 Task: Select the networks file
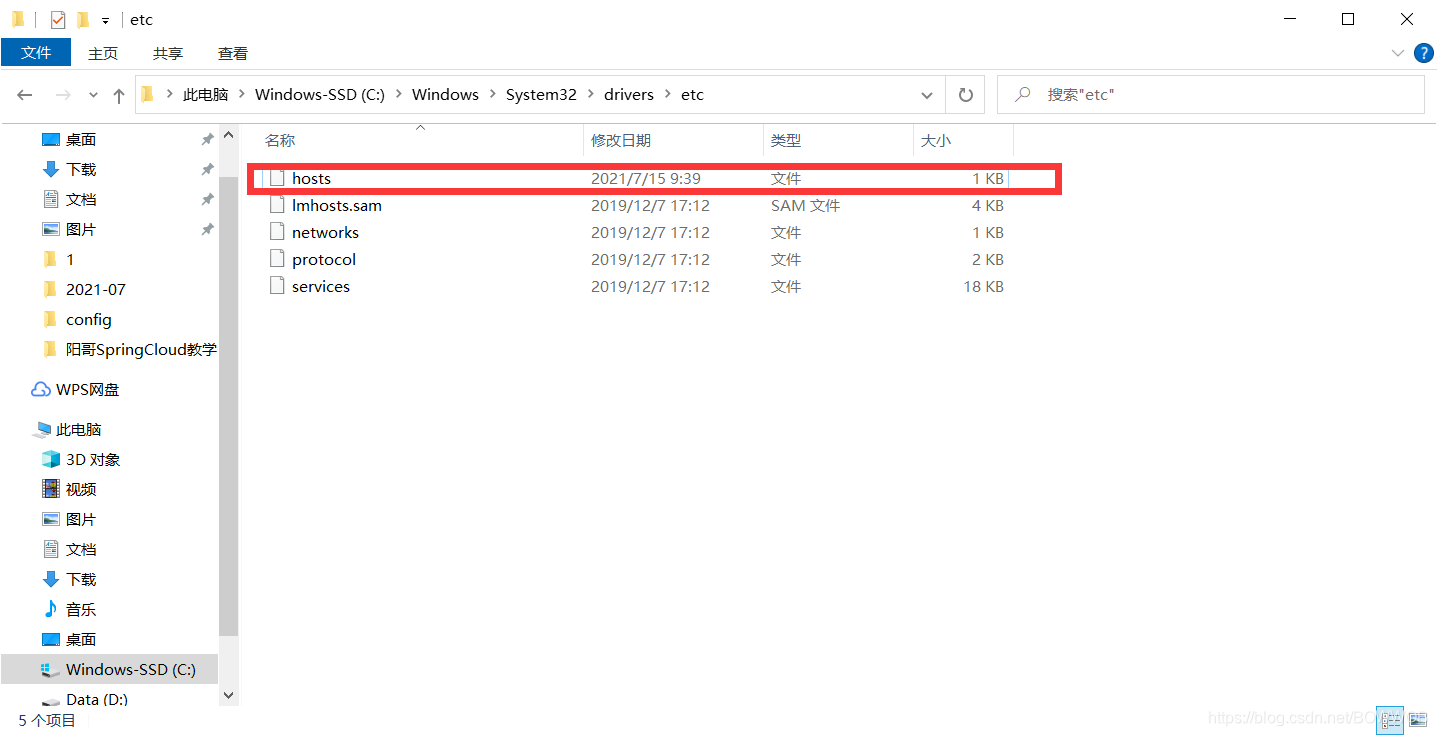click(x=635, y=232)
